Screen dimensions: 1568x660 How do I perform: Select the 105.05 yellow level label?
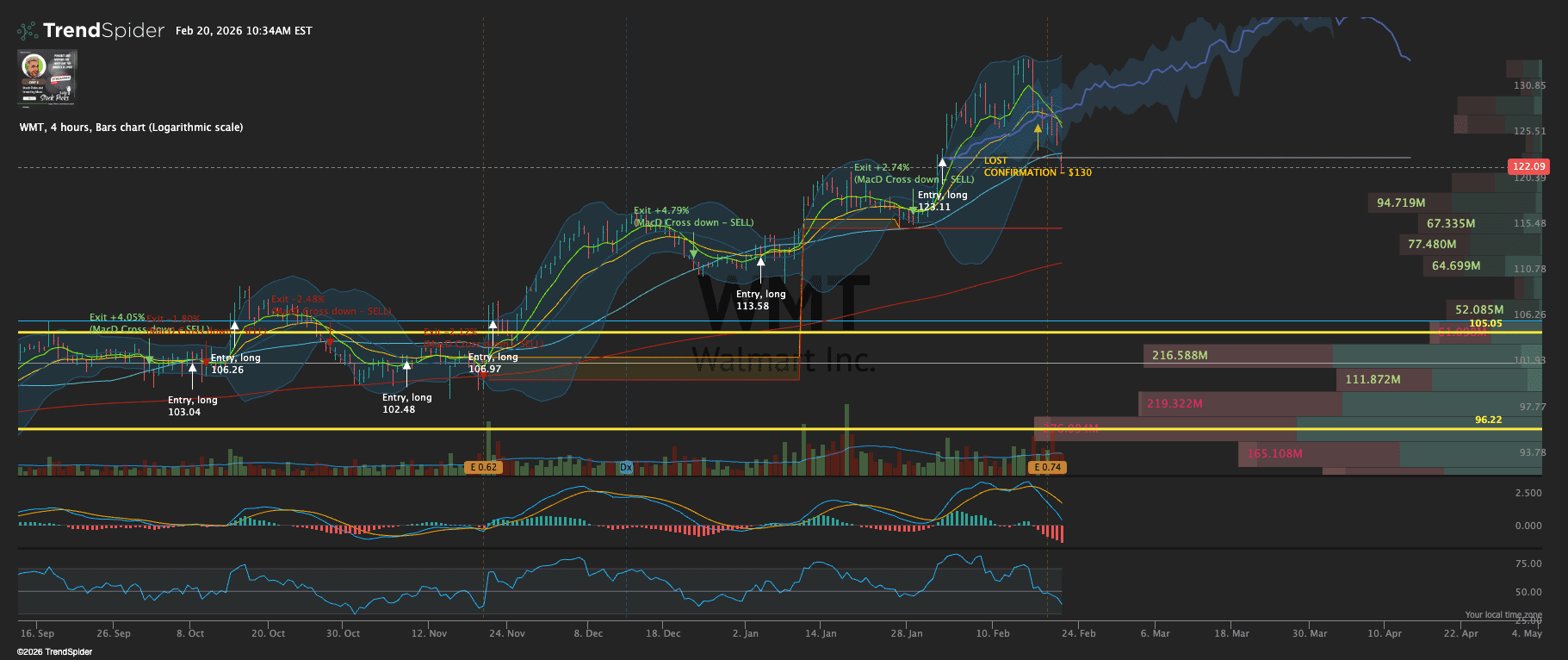(1485, 324)
